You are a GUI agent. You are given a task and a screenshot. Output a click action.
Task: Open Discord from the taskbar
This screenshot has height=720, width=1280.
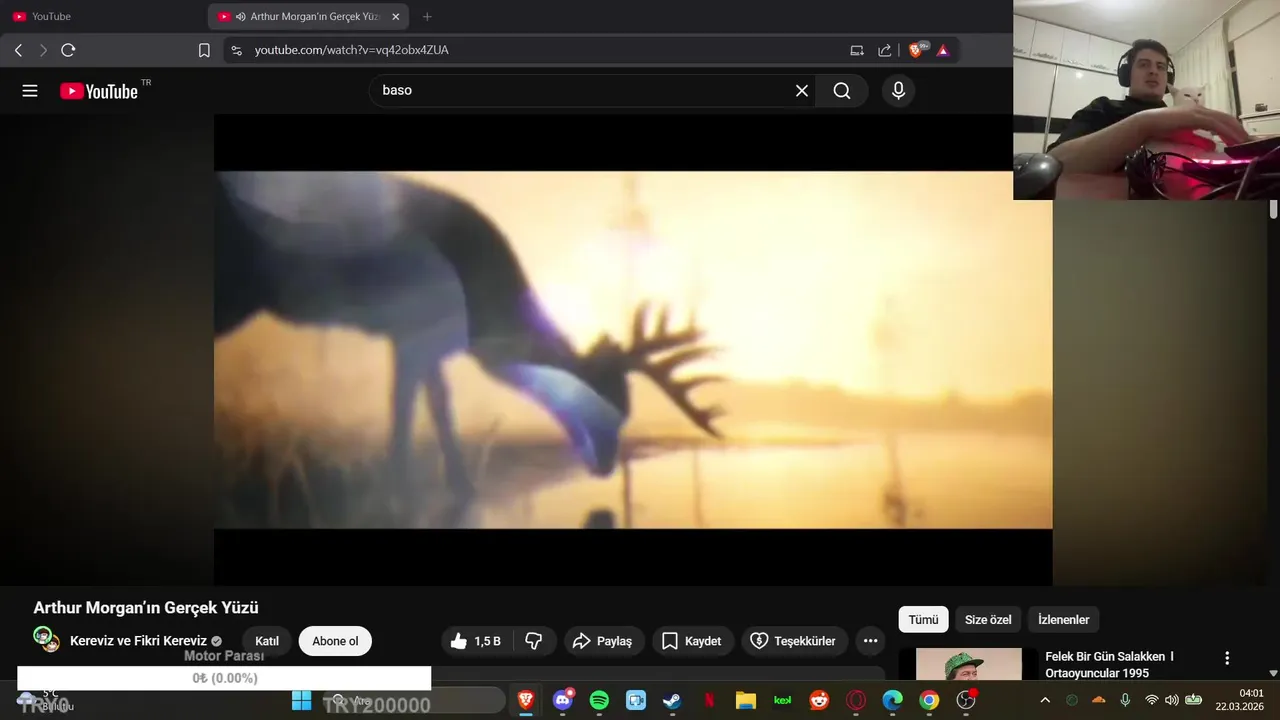point(564,700)
